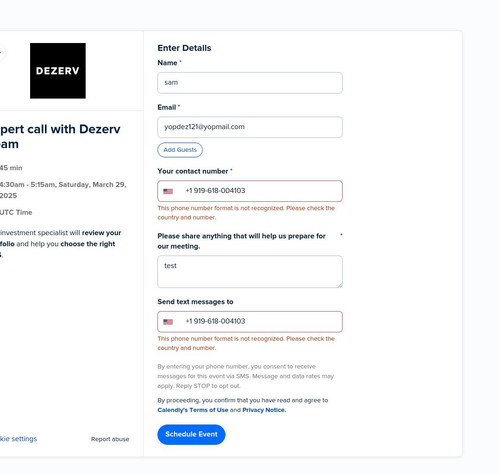Open country flag selector in text messages field

(x=168, y=322)
